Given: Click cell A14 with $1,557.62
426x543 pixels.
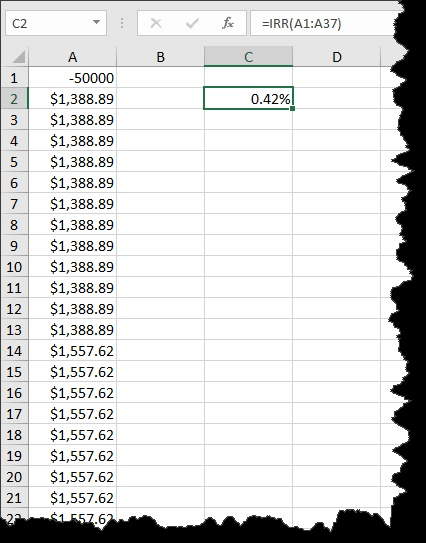Looking at the screenshot, I should (72, 350).
